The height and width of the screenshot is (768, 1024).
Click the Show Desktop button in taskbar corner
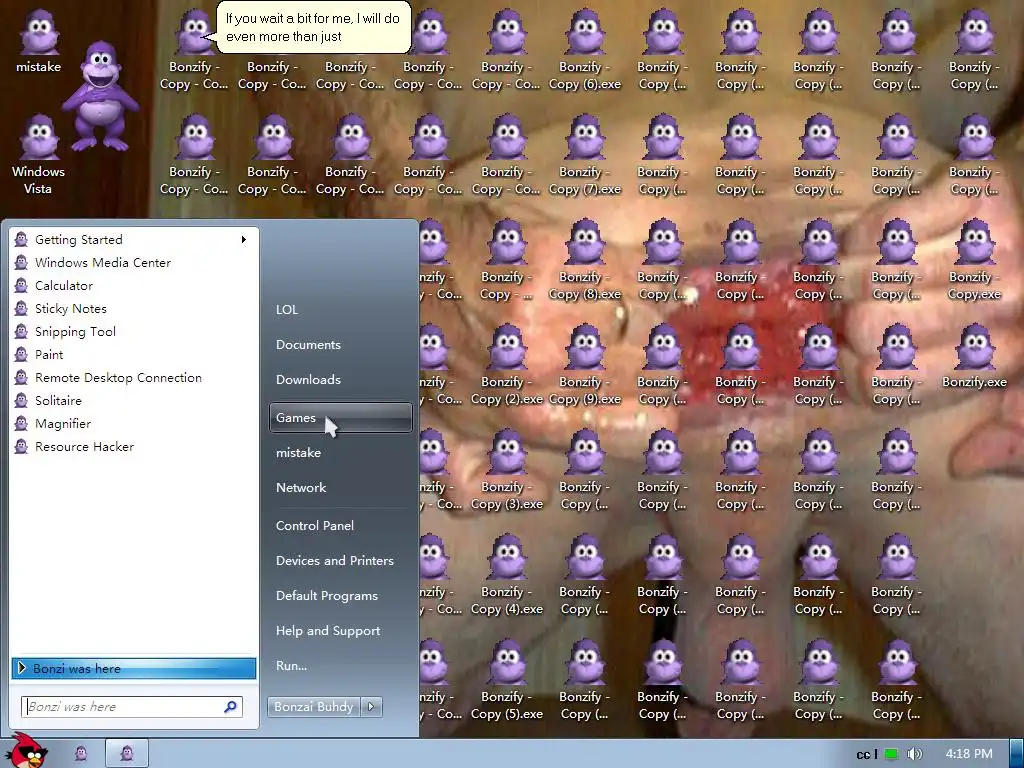pos(1017,754)
